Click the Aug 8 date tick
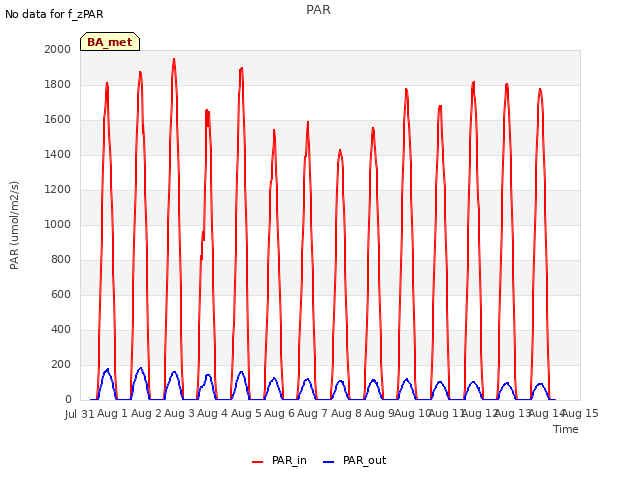Screen dimensions: 640x480 pos(346,413)
